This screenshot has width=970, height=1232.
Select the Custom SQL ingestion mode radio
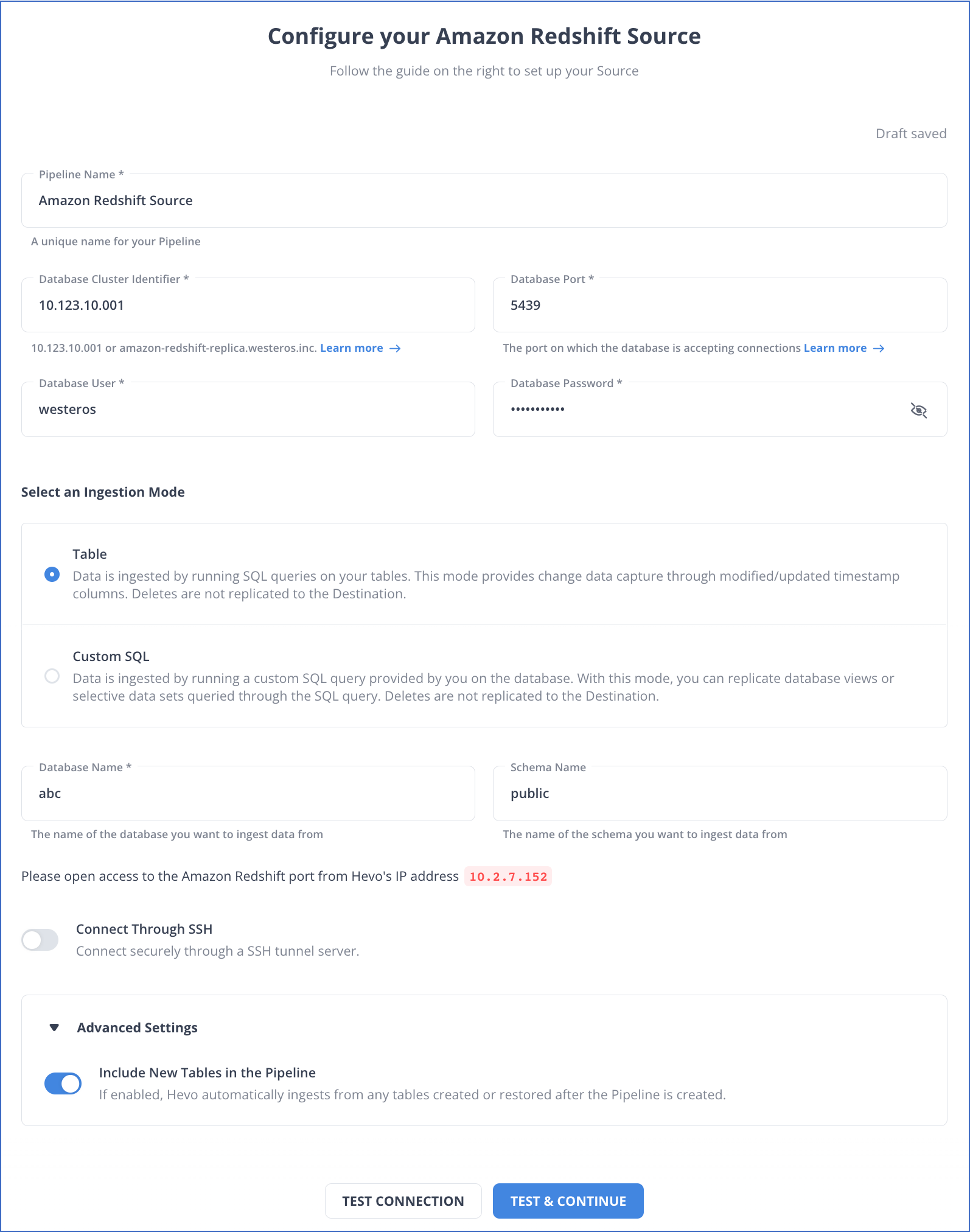(x=52, y=676)
